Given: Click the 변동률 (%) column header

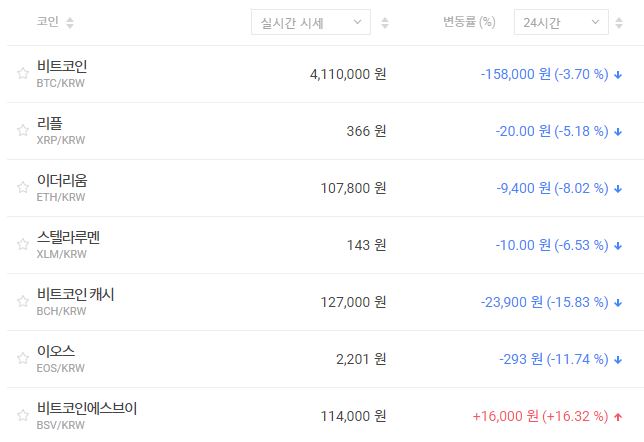Looking at the screenshot, I should tap(469, 22).
